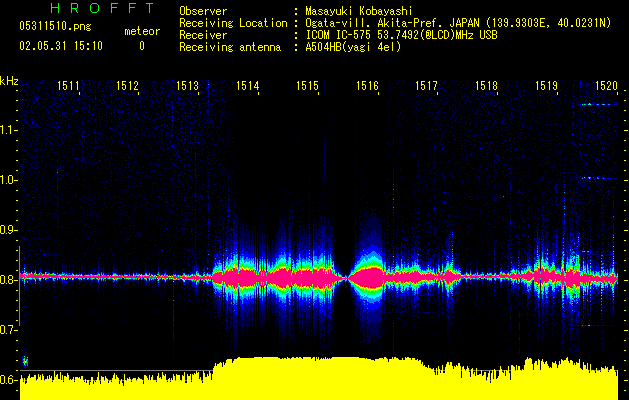This screenshot has height=400, width=629.
Task: Click the Receiver label
Action: click(203, 35)
